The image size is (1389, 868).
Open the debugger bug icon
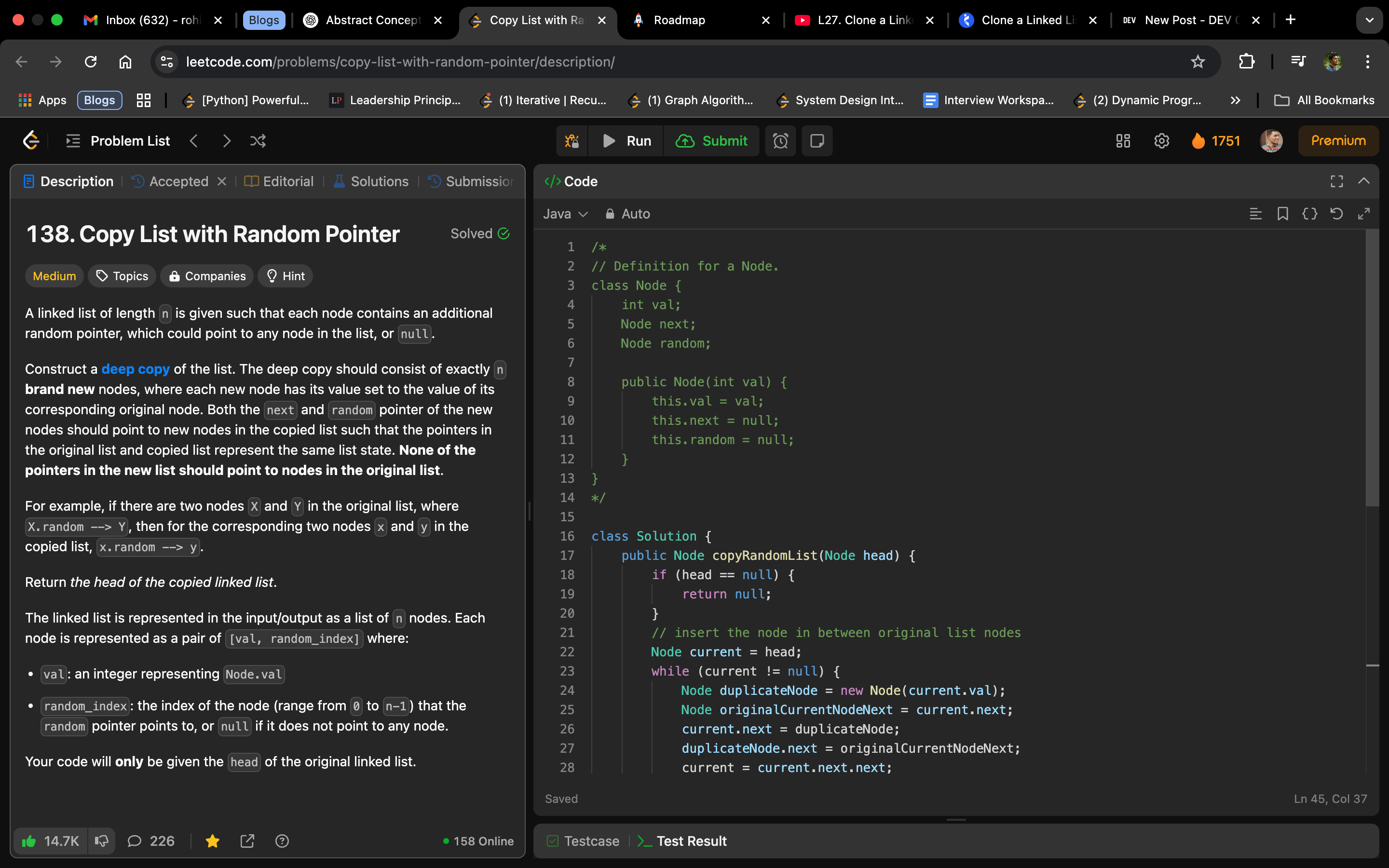[x=572, y=141]
